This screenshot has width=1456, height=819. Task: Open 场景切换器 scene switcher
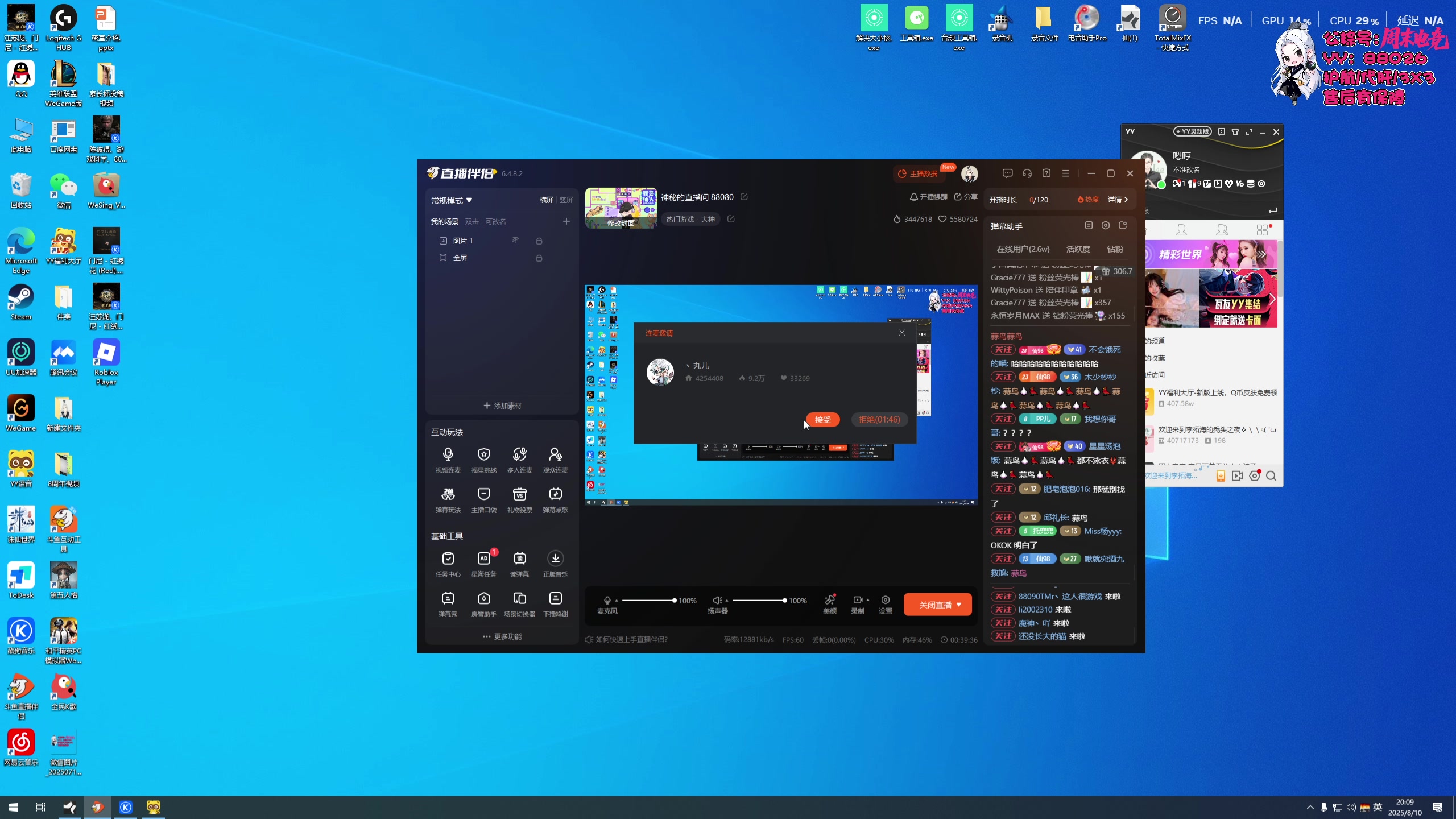(x=519, y=604)
